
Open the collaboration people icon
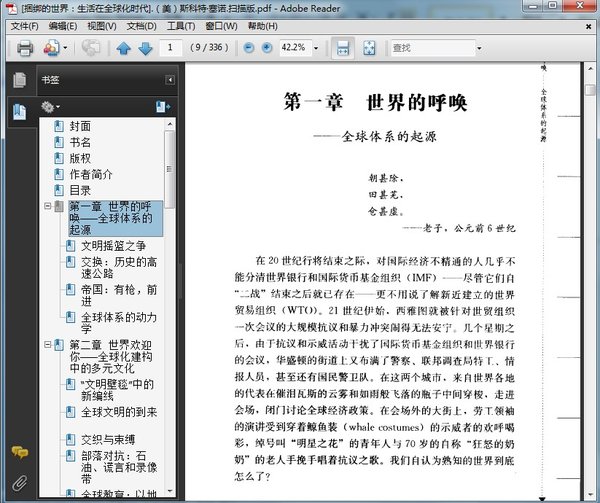point(52,48)
